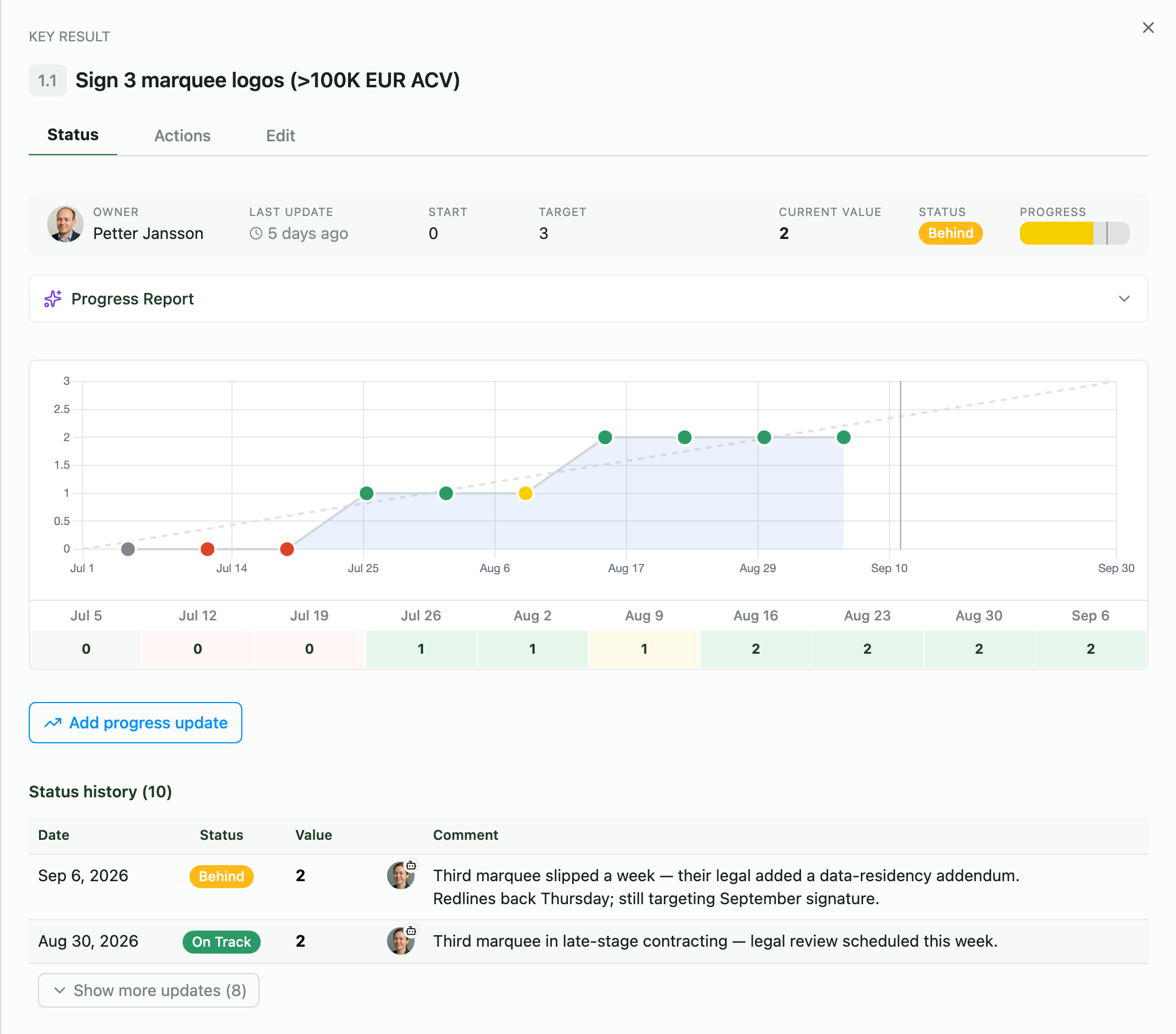Click the Sep 6 value cell showing 2

point(1090,649)
